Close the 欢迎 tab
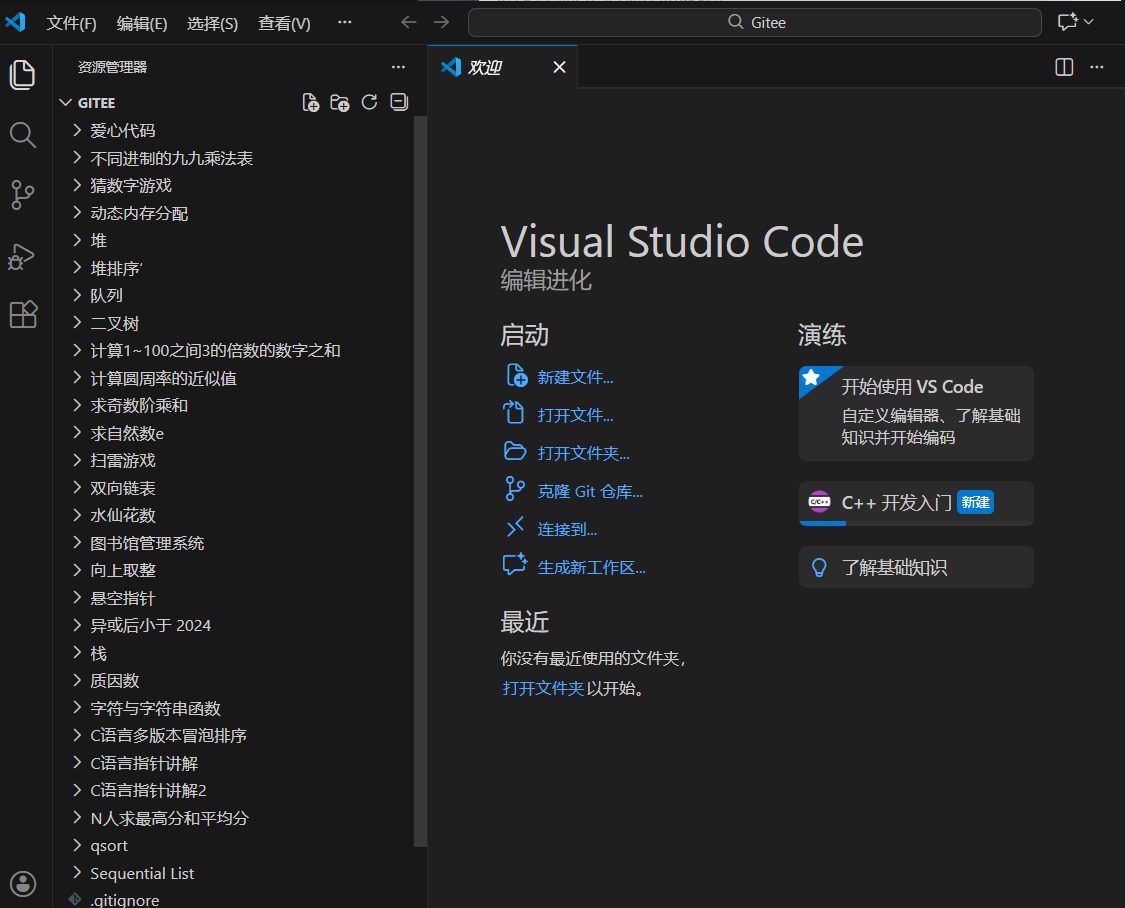The width and height of the screenshot is (1125, 908). coord(560,67)
